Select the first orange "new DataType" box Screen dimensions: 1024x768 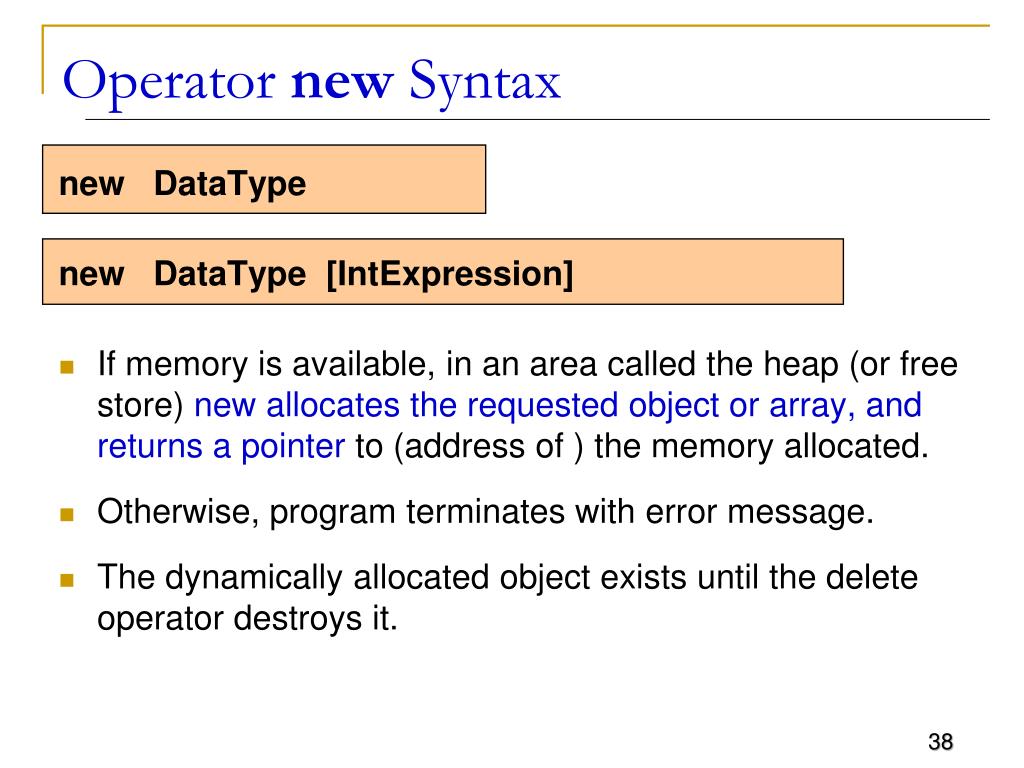(263, 180)
